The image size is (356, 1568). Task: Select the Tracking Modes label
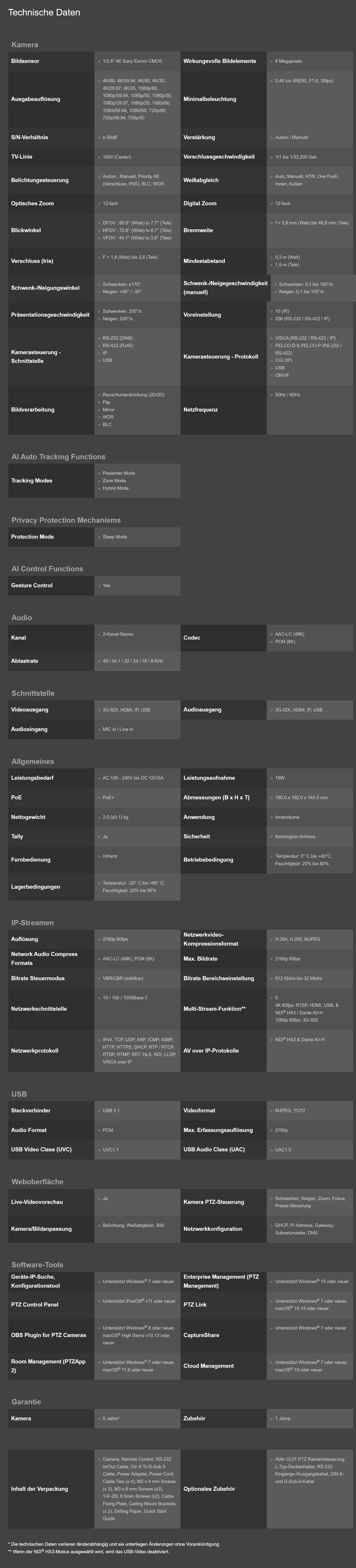[31, 481]
